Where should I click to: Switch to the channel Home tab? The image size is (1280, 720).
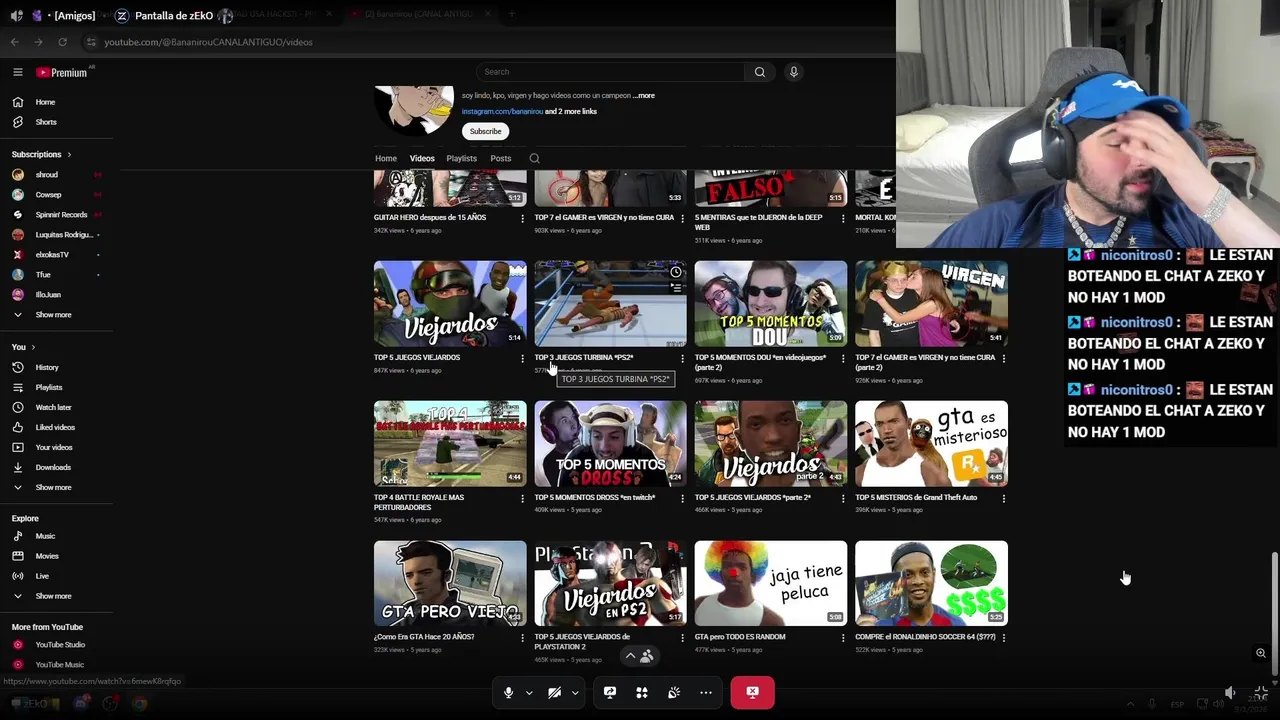tap(385, 158)
